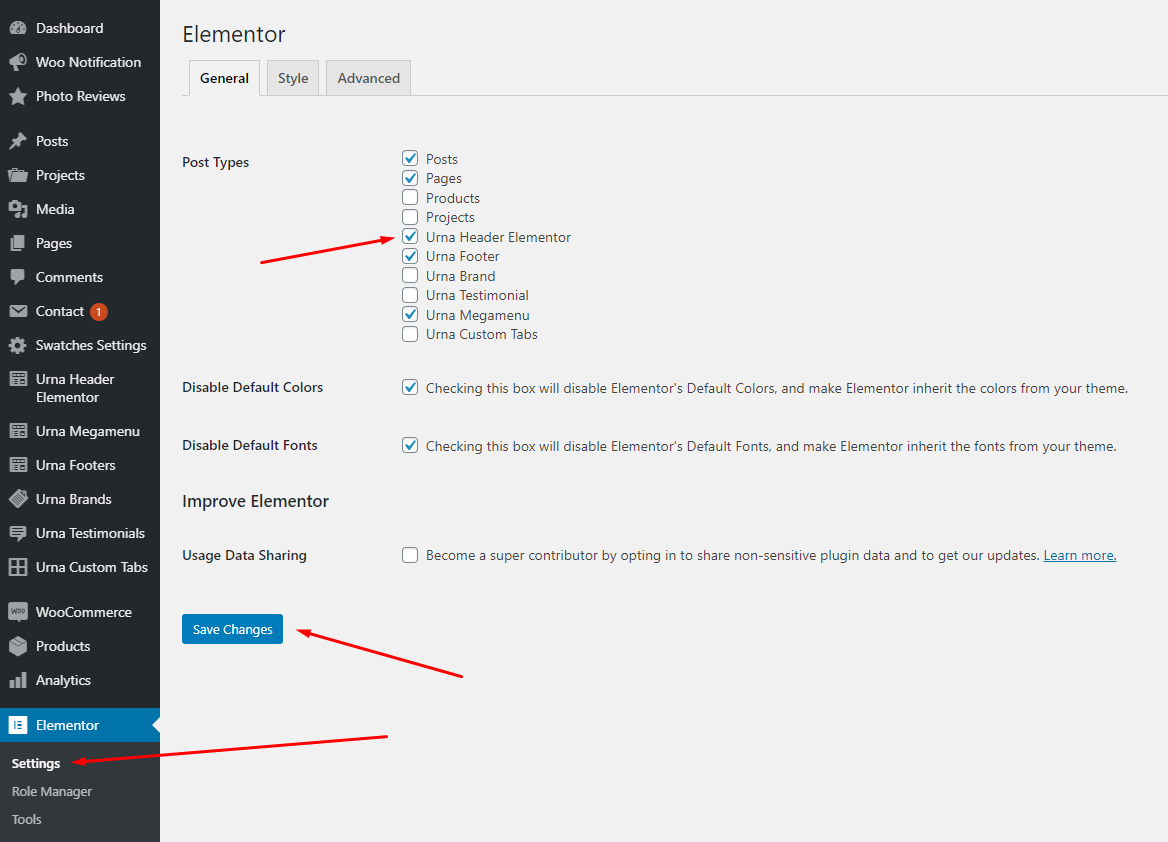Open the Advanced tab
This screenshot has height=842, width=1168.
[x=369, y=78]
